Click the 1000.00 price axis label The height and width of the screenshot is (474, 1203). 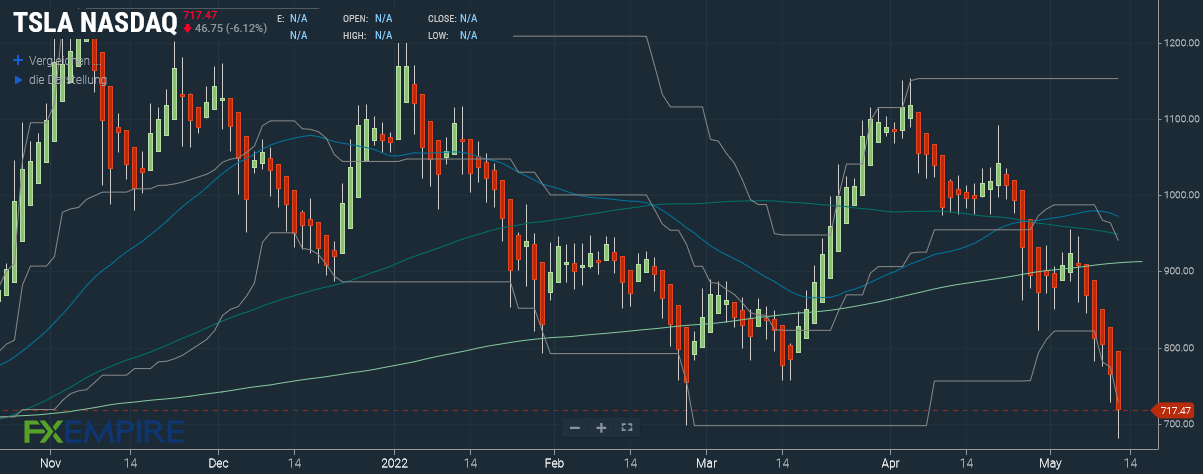pyautogui.click(x=1180, y=195)
